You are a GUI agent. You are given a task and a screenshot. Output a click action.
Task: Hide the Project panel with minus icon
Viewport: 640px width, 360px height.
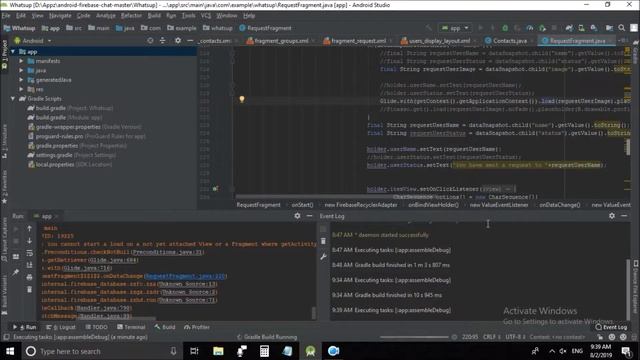[x=190, y=41]
